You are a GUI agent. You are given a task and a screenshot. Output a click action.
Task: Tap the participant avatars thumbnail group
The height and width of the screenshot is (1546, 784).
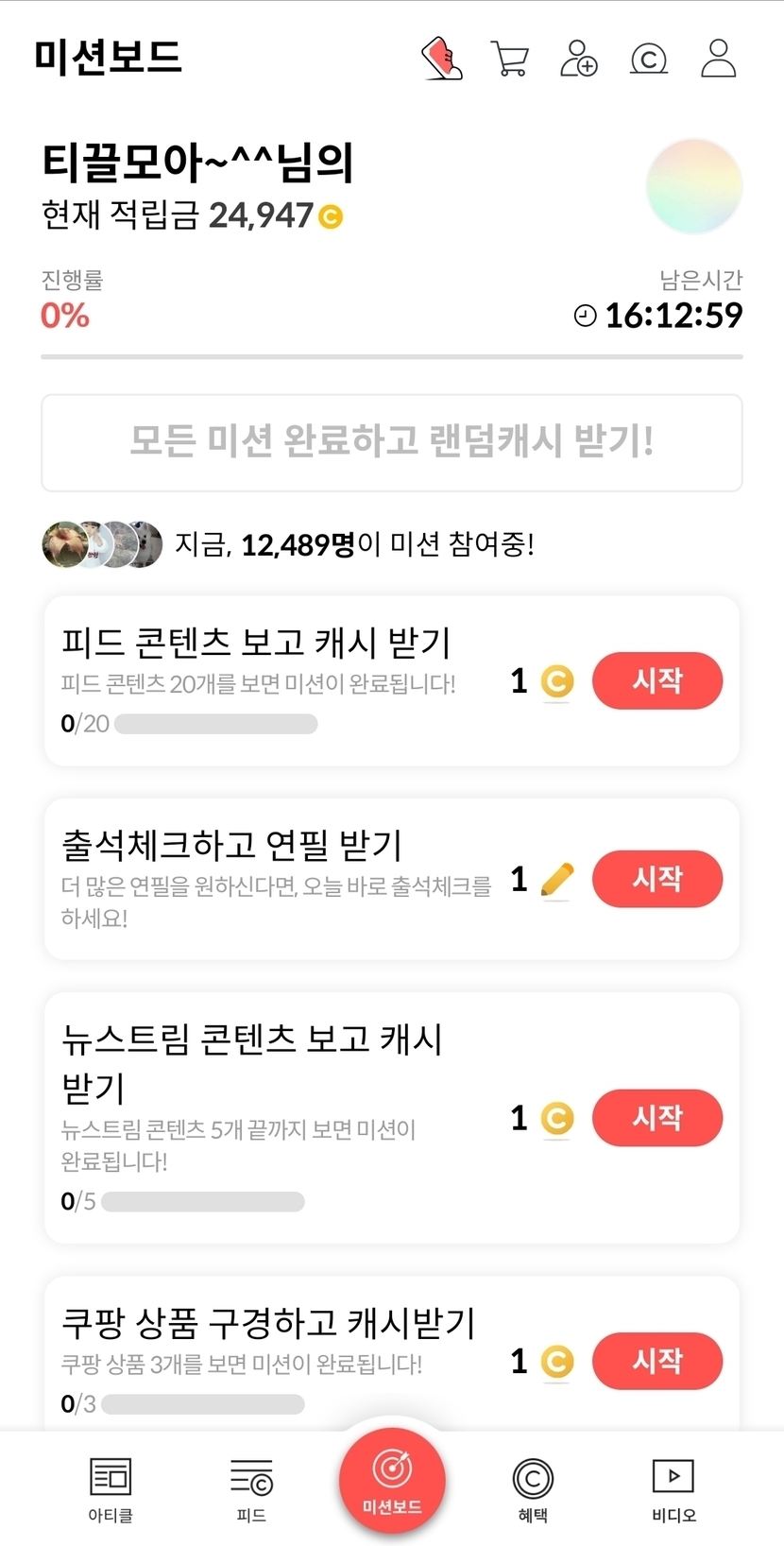(x=102, y=544)
